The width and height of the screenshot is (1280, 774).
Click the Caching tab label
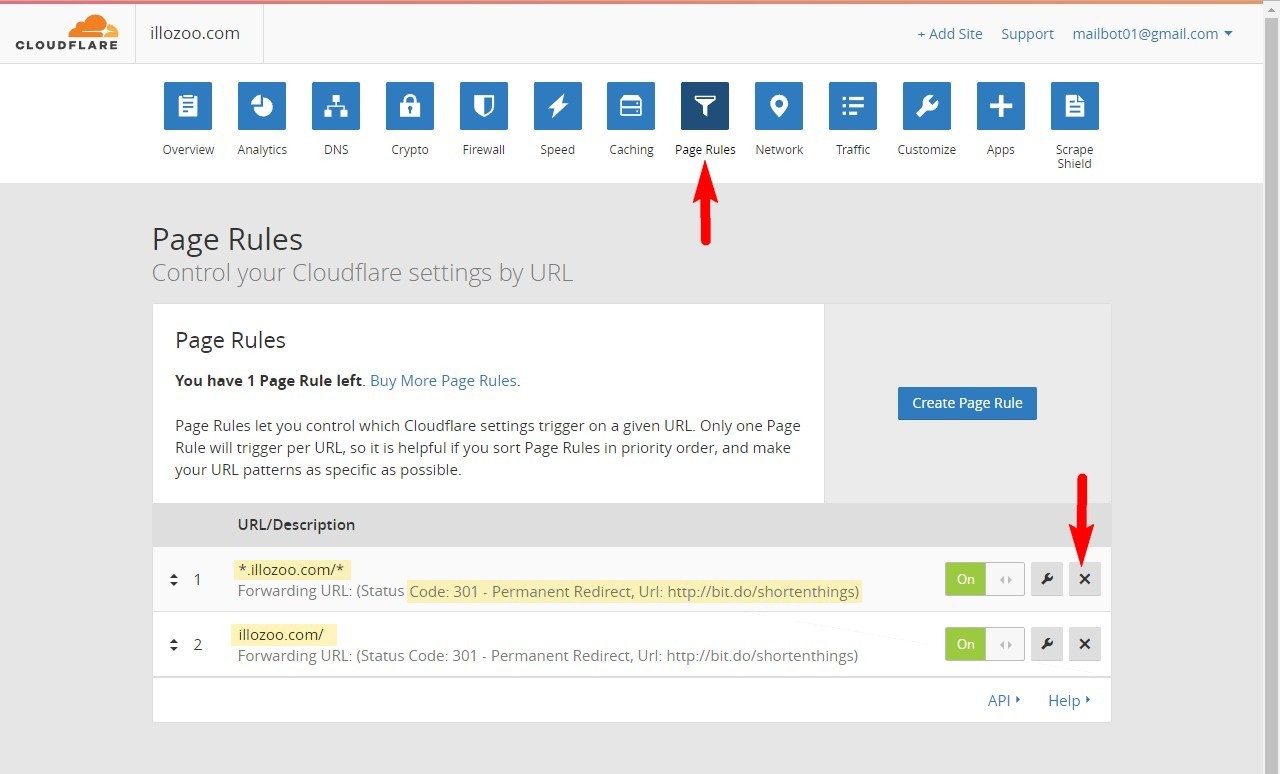(631, 150)
